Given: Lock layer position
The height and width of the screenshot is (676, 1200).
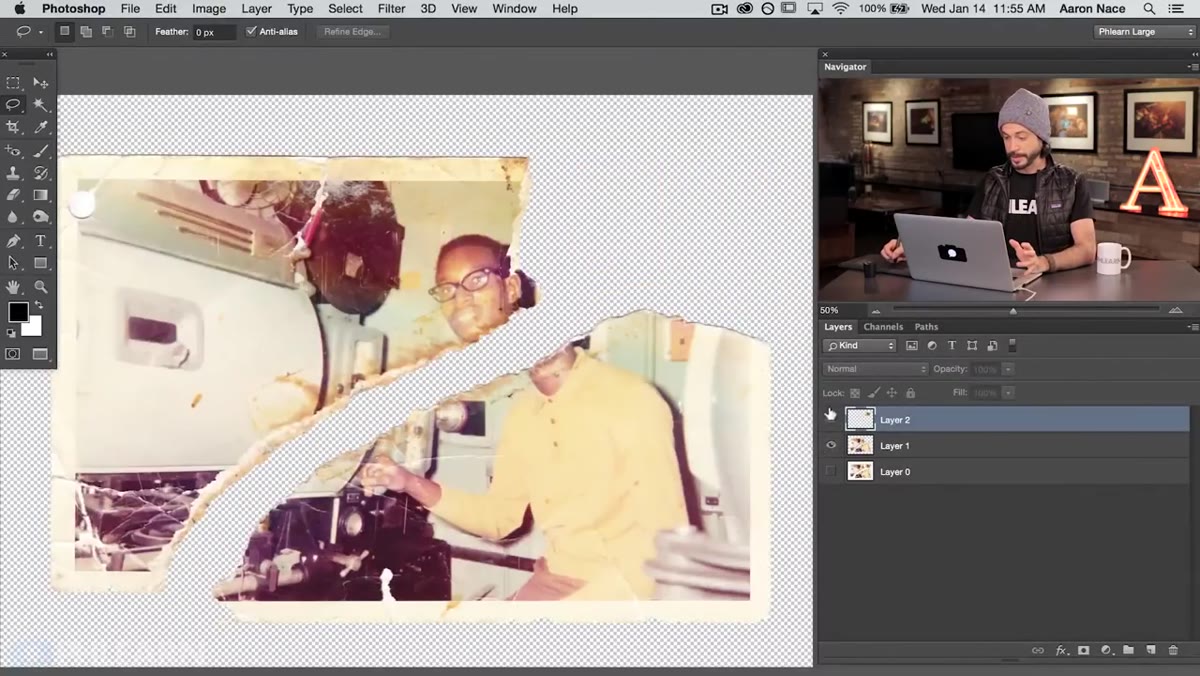Looking at the screenshot, I should (x=892, y=393).
